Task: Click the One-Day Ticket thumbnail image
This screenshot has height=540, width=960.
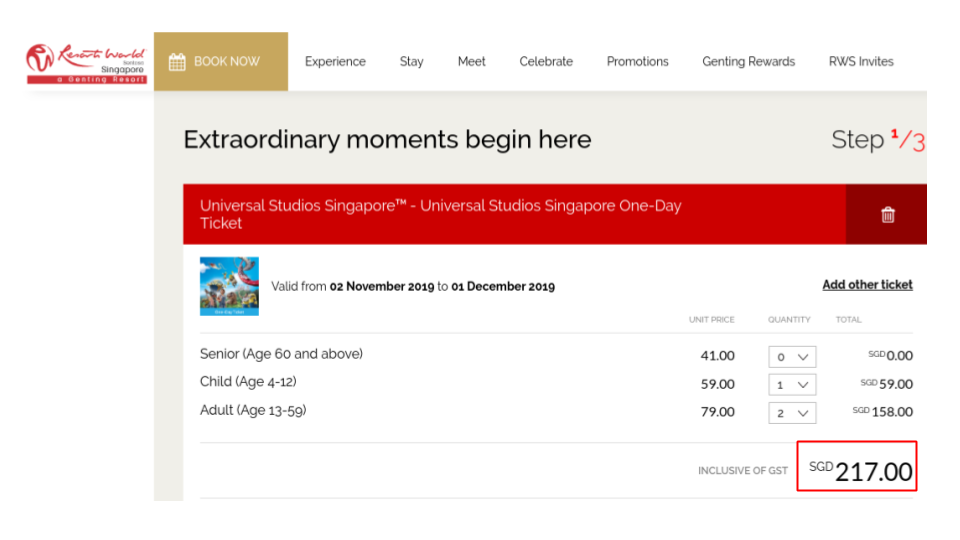Action: [x=229, y=286]
